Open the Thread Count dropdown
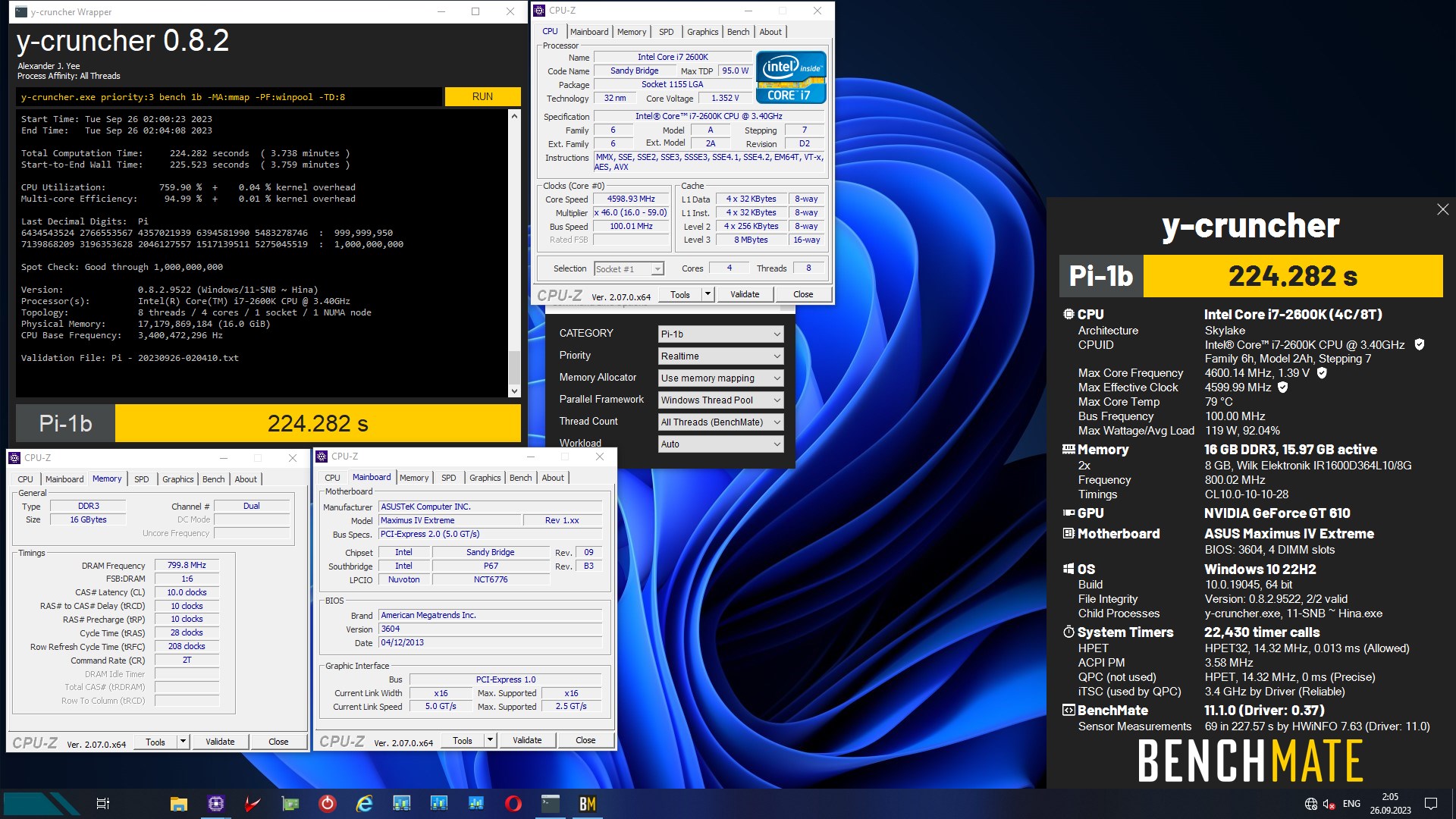 720,422
